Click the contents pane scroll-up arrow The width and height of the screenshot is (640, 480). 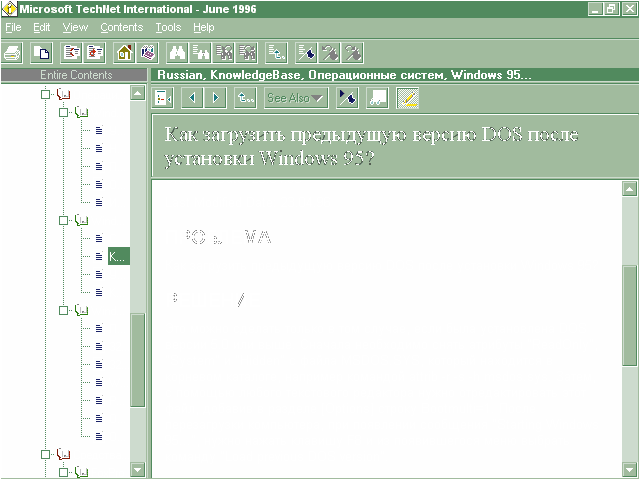(138, 93)
